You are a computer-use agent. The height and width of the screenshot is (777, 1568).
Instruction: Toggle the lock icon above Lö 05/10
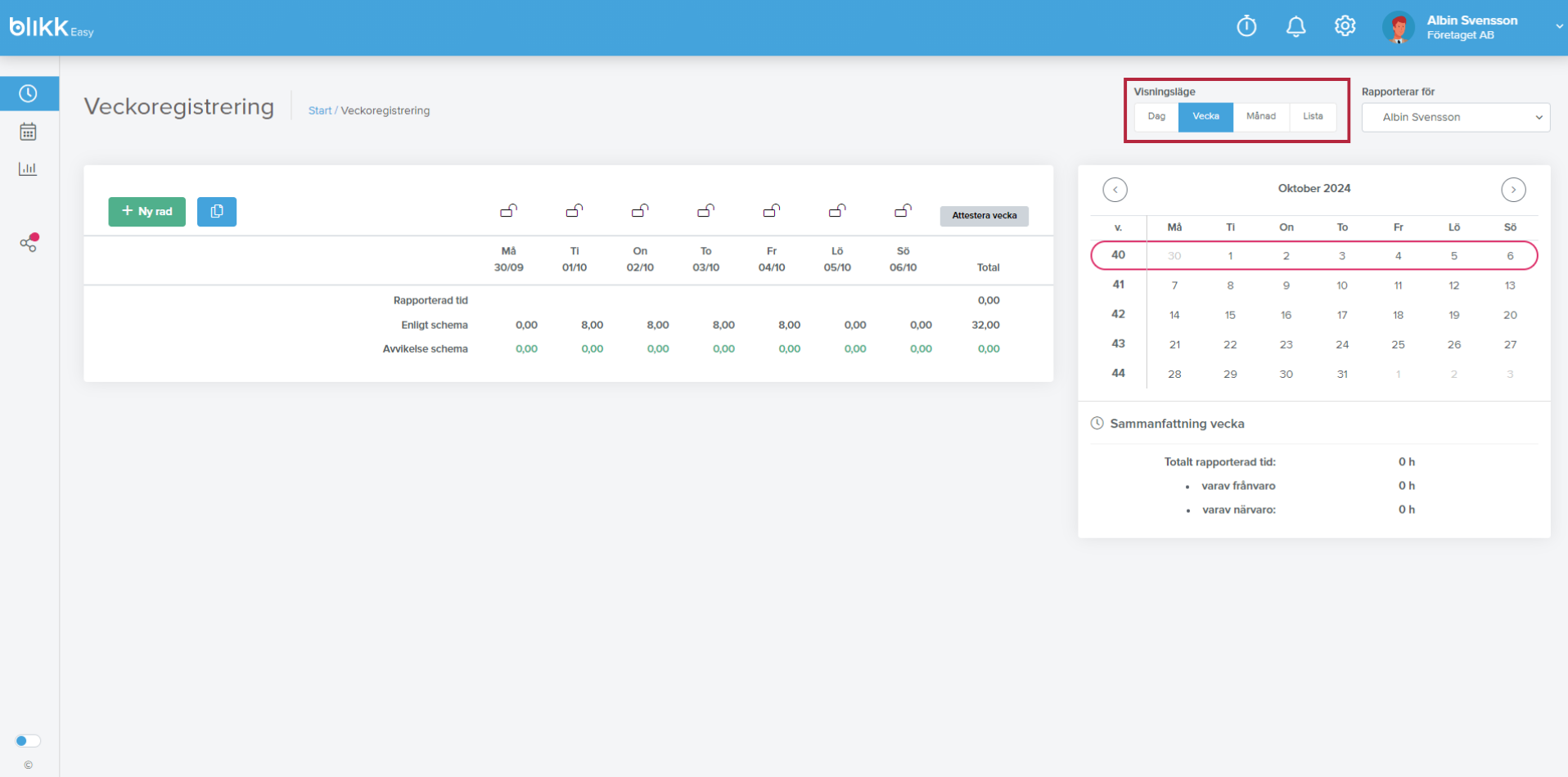click(837, 211)
